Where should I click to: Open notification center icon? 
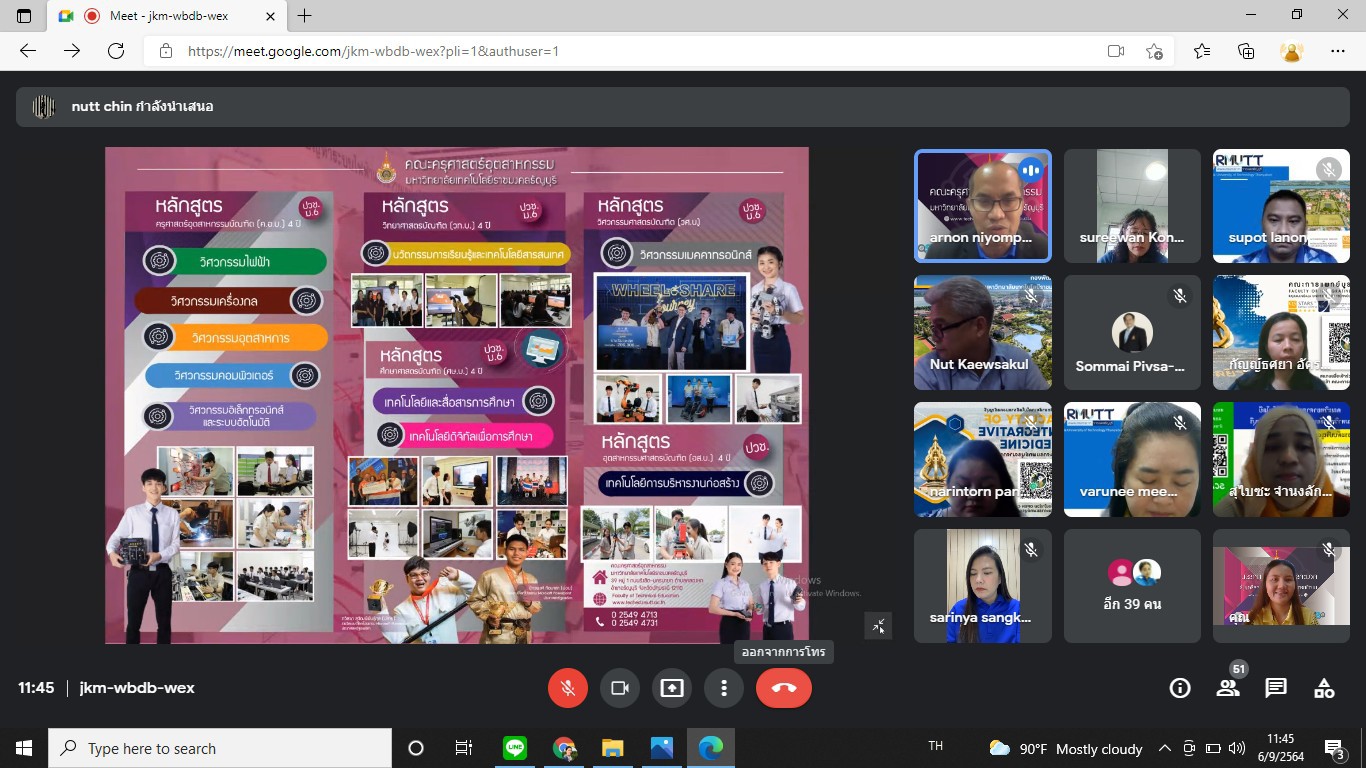(1335, 748)
